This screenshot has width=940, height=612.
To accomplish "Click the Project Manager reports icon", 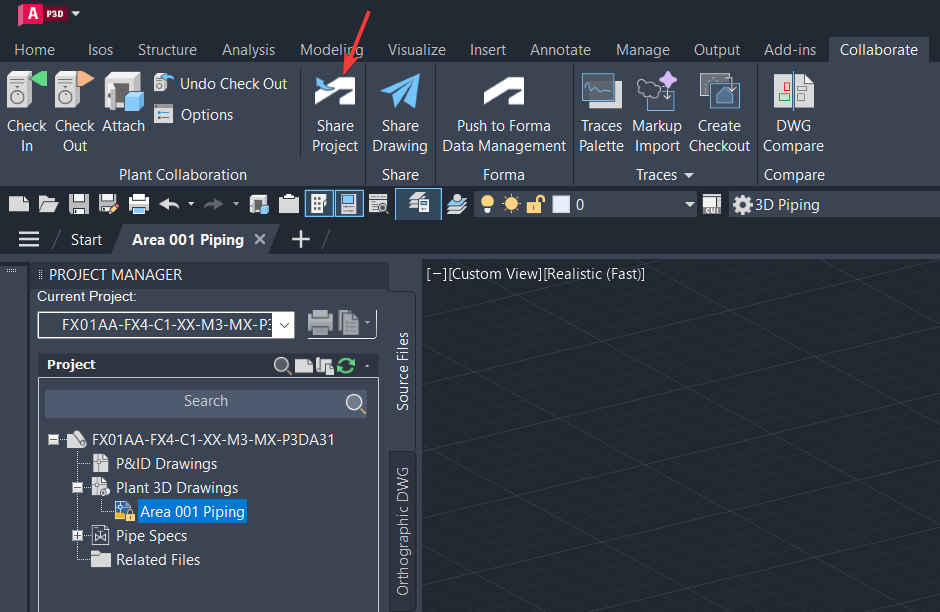I will tap(349, 322).
